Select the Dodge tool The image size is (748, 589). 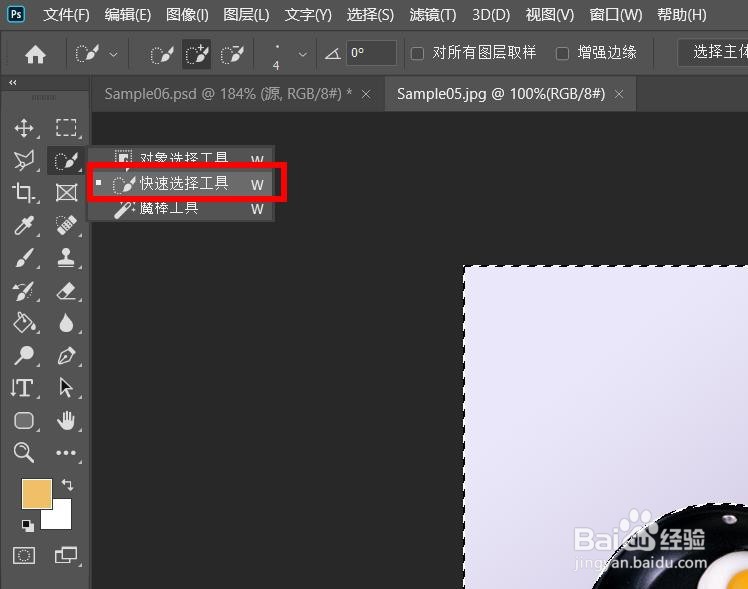click(24, 355)
